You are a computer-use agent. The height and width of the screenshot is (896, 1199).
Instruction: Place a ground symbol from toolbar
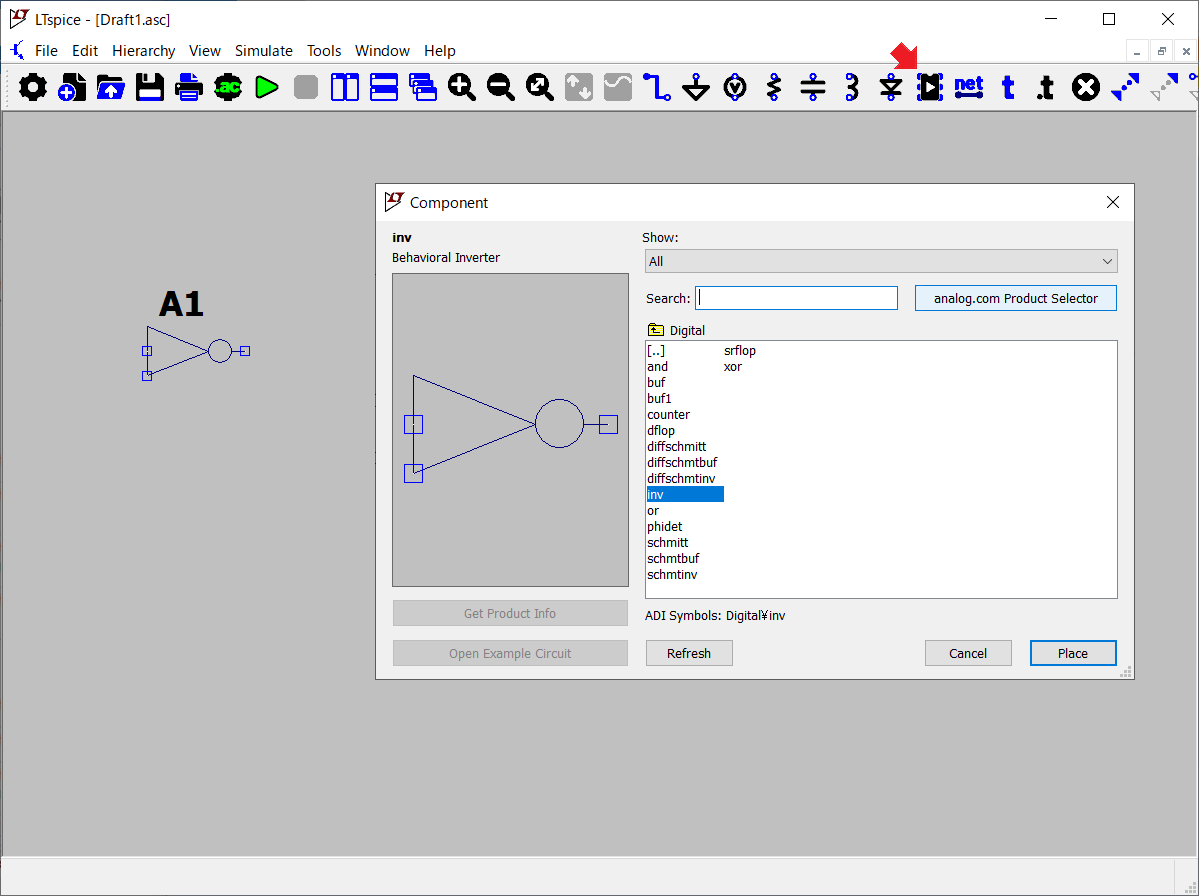click(696, 88)
